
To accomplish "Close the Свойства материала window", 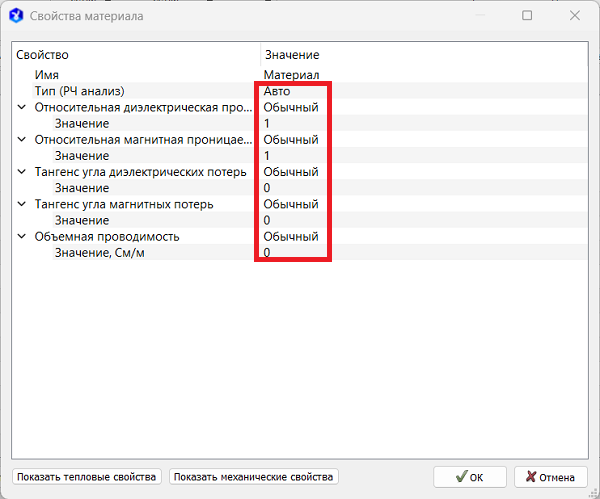I will [574, 16].
